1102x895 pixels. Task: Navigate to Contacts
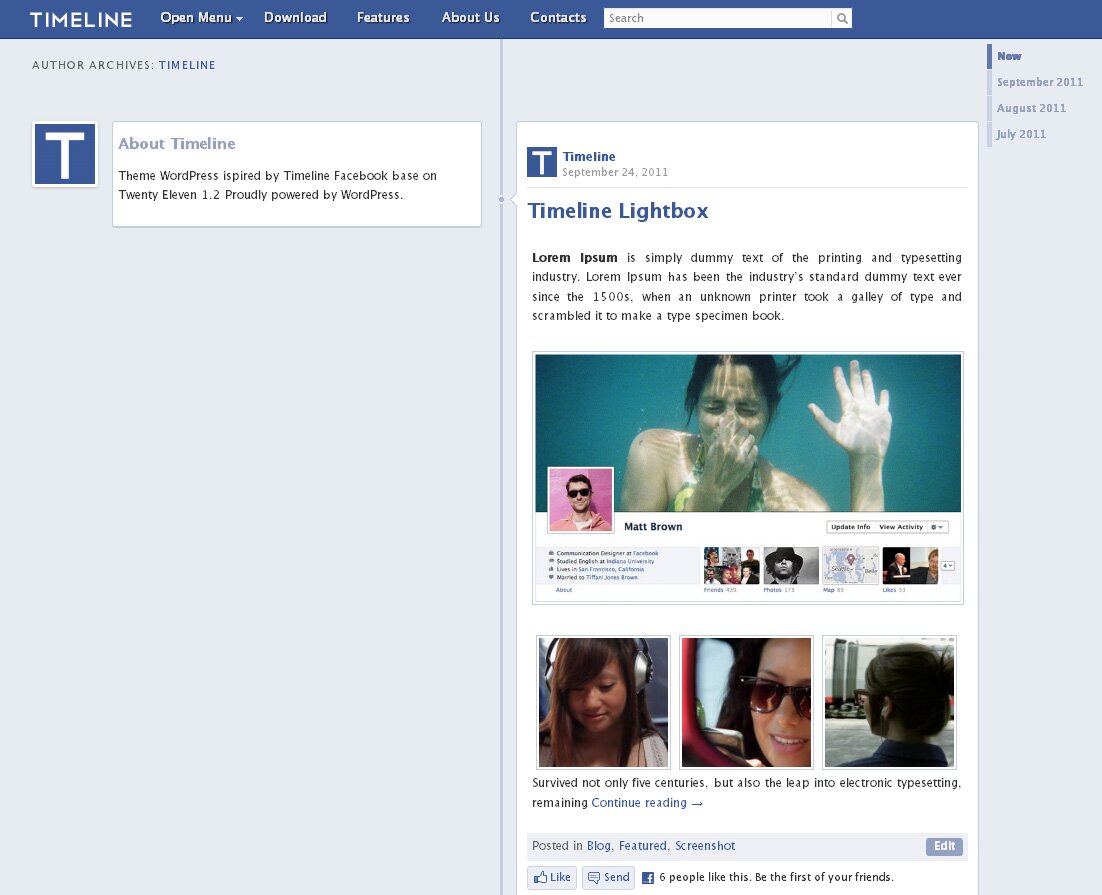(558, 18)
